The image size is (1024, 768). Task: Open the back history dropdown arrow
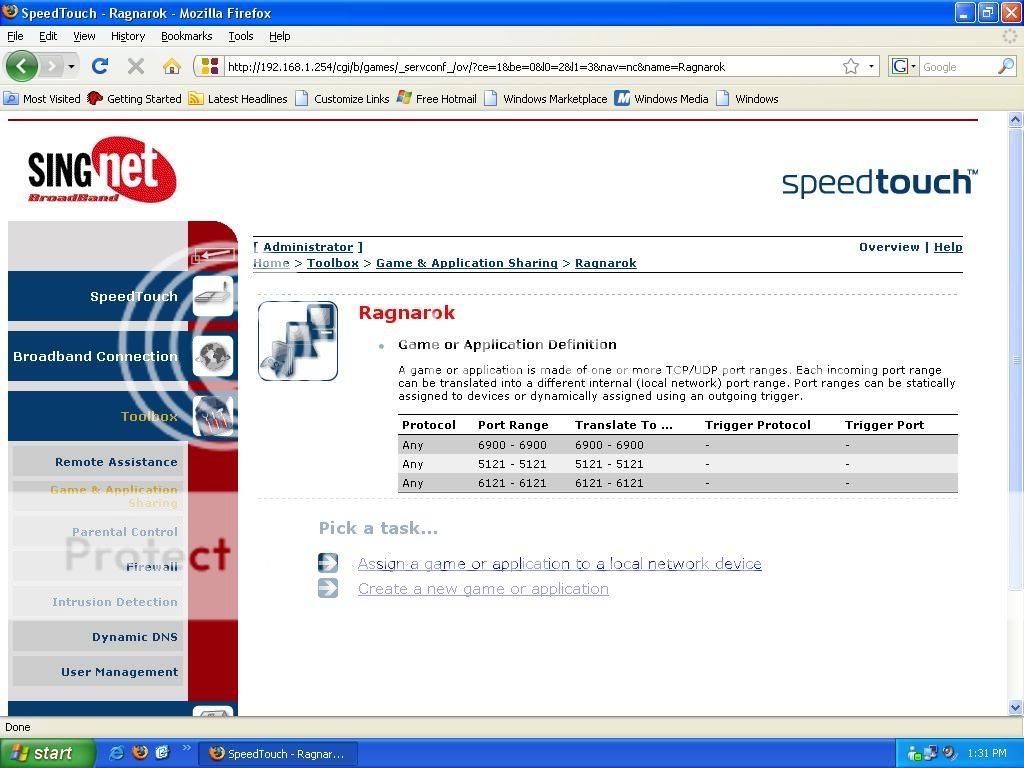[x=70, y=67]
